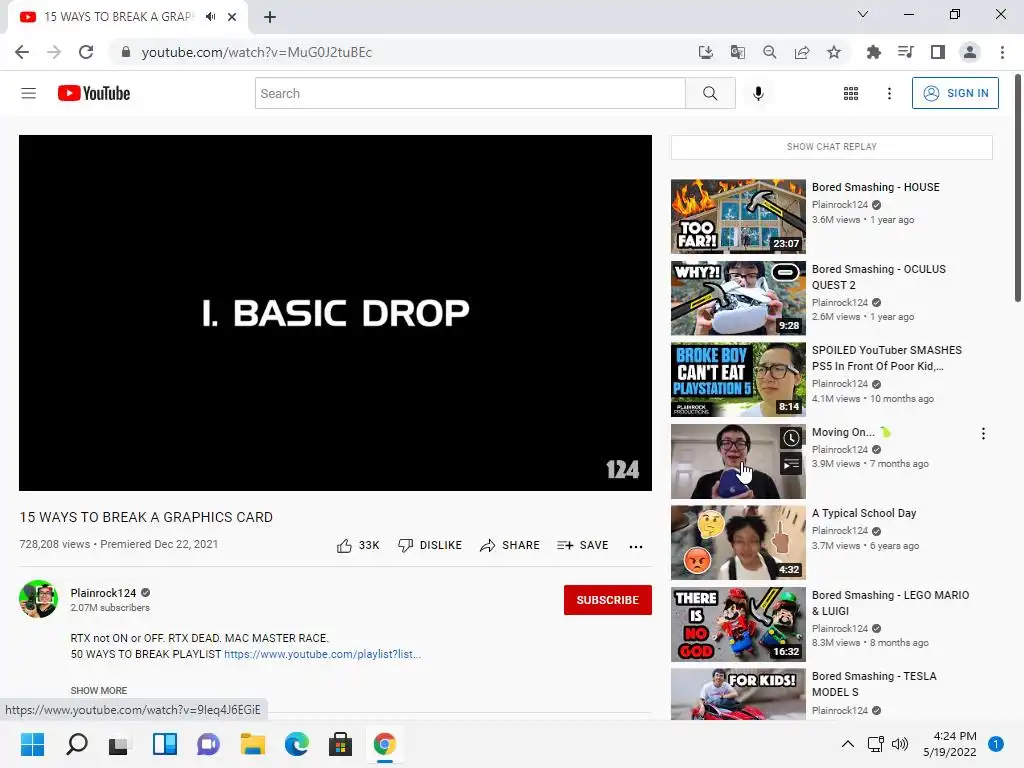Go to the YouTube home logo

tap(93, 93)
